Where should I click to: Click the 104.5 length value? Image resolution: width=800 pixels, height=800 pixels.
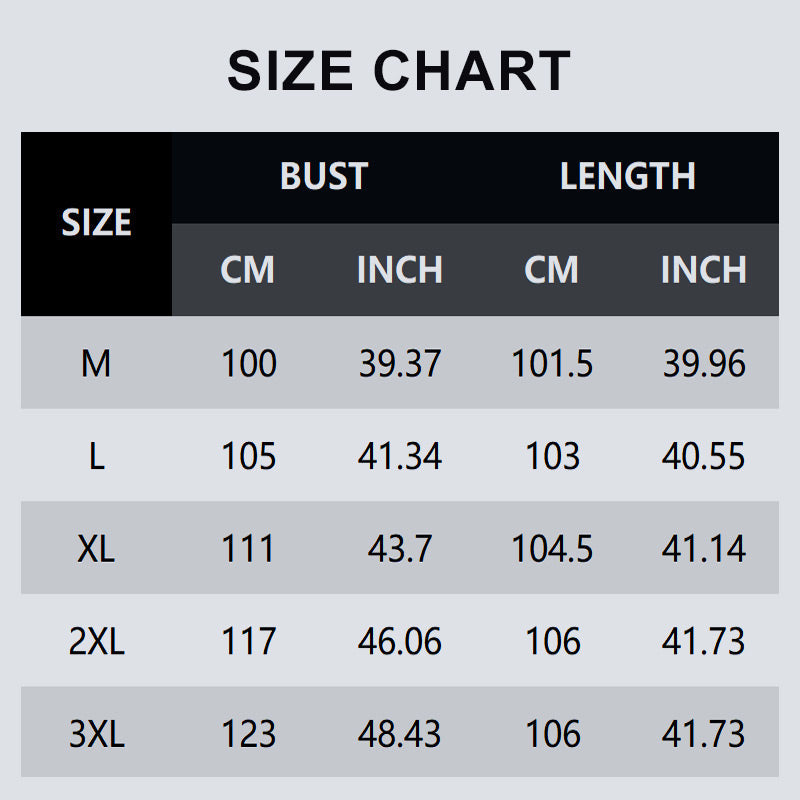pos(552,549)
